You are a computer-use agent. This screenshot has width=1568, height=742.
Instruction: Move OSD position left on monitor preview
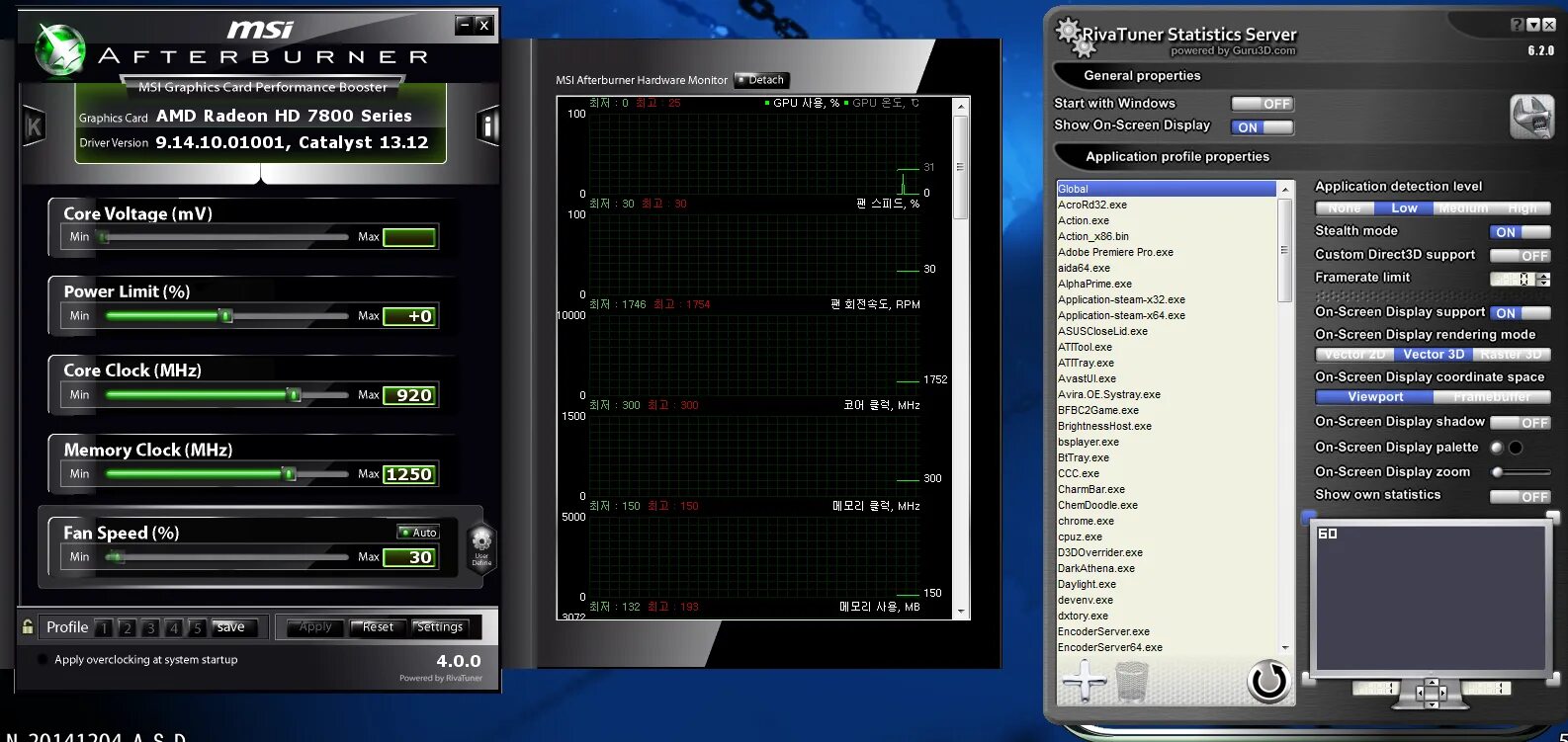[x=1420, y=694]
